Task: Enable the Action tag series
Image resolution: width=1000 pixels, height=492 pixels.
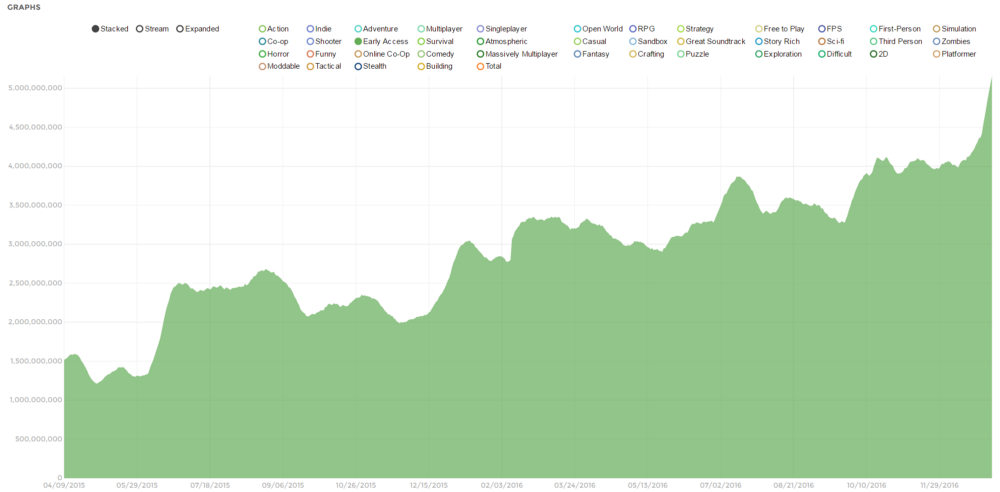Action: (x=273, y=29)
